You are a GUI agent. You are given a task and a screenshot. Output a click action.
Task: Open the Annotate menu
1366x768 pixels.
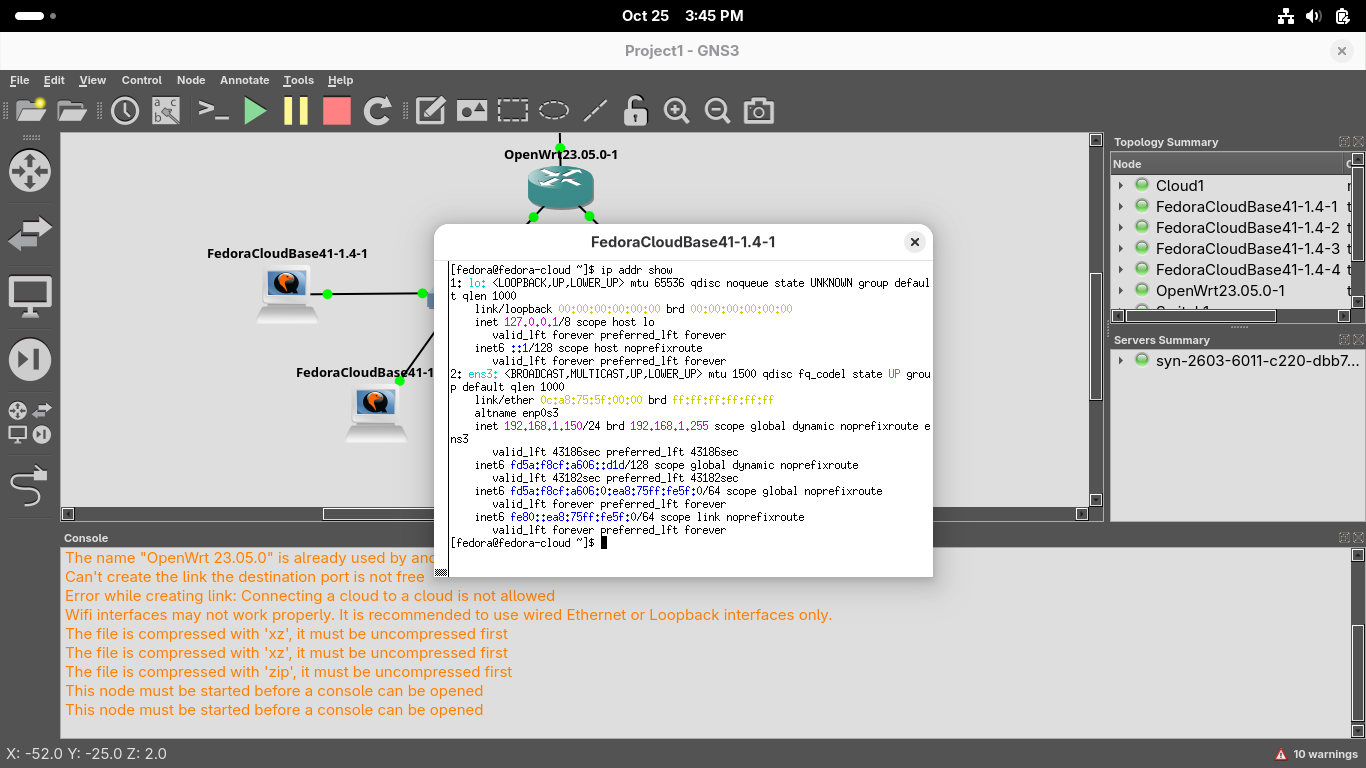[x=244, y=80]
